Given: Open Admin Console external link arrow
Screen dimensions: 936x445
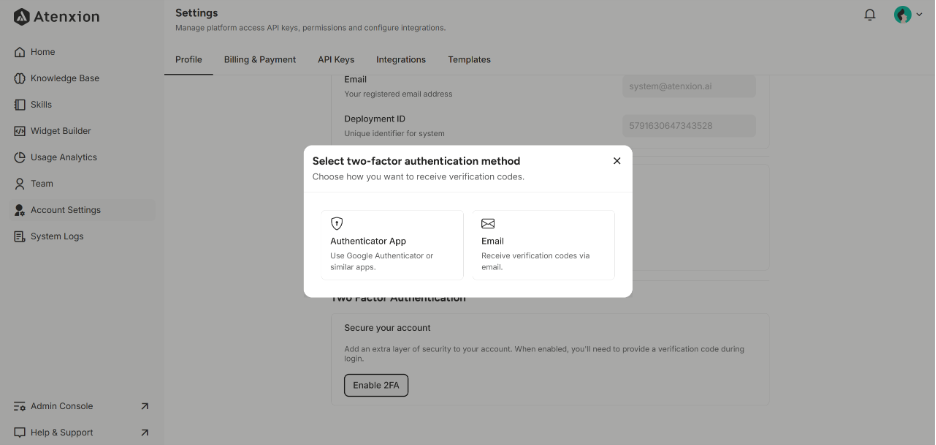Looking at the screenshot, I should tap(144, 406).
